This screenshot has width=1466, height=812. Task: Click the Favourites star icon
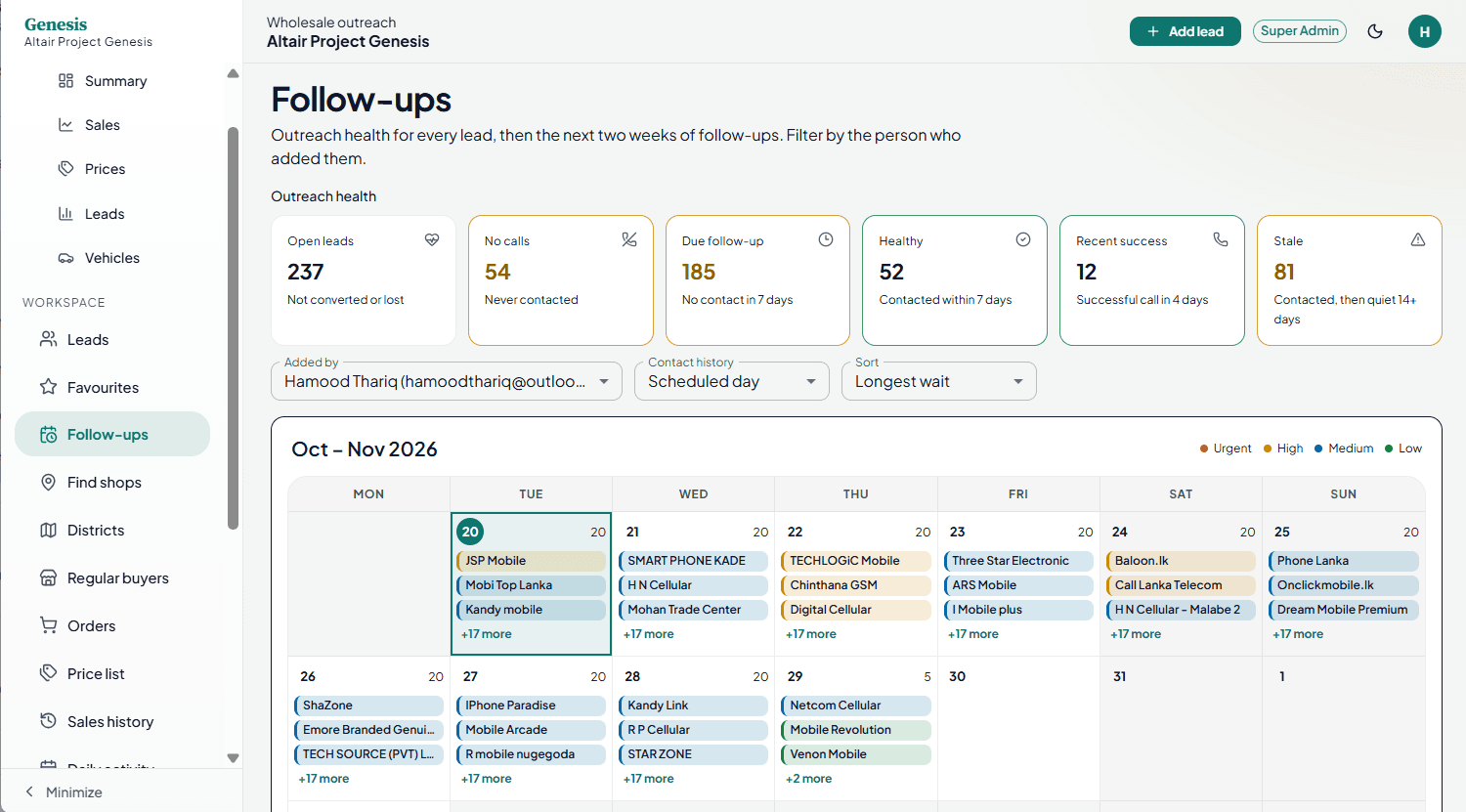(x=48, y=387)
